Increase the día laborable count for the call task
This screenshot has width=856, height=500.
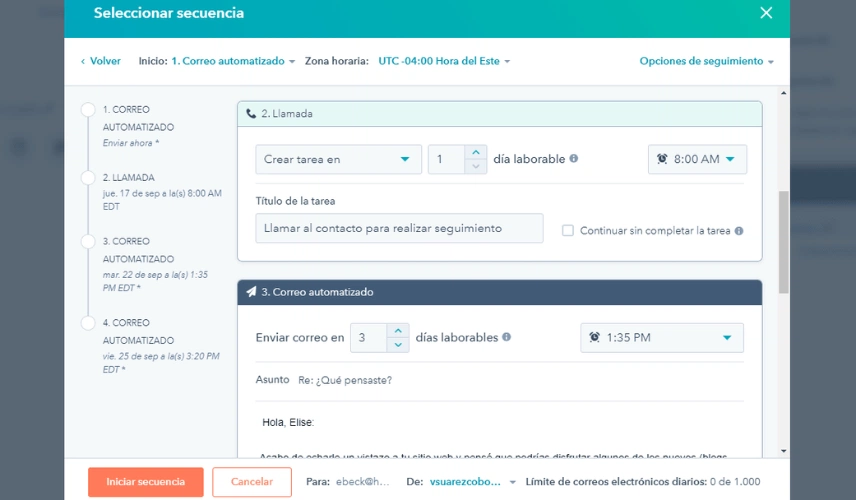point(476,152)
